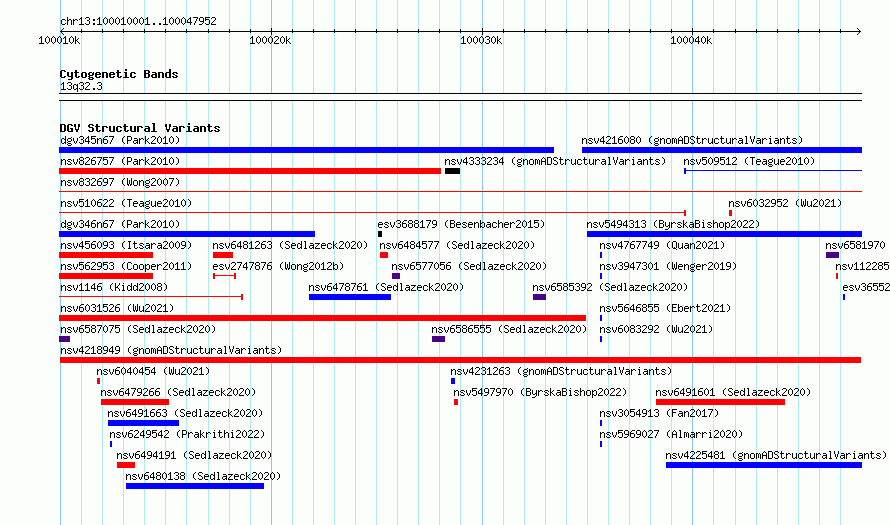Click the purple nsv6585392 variant bar

[x=539, y=297]
